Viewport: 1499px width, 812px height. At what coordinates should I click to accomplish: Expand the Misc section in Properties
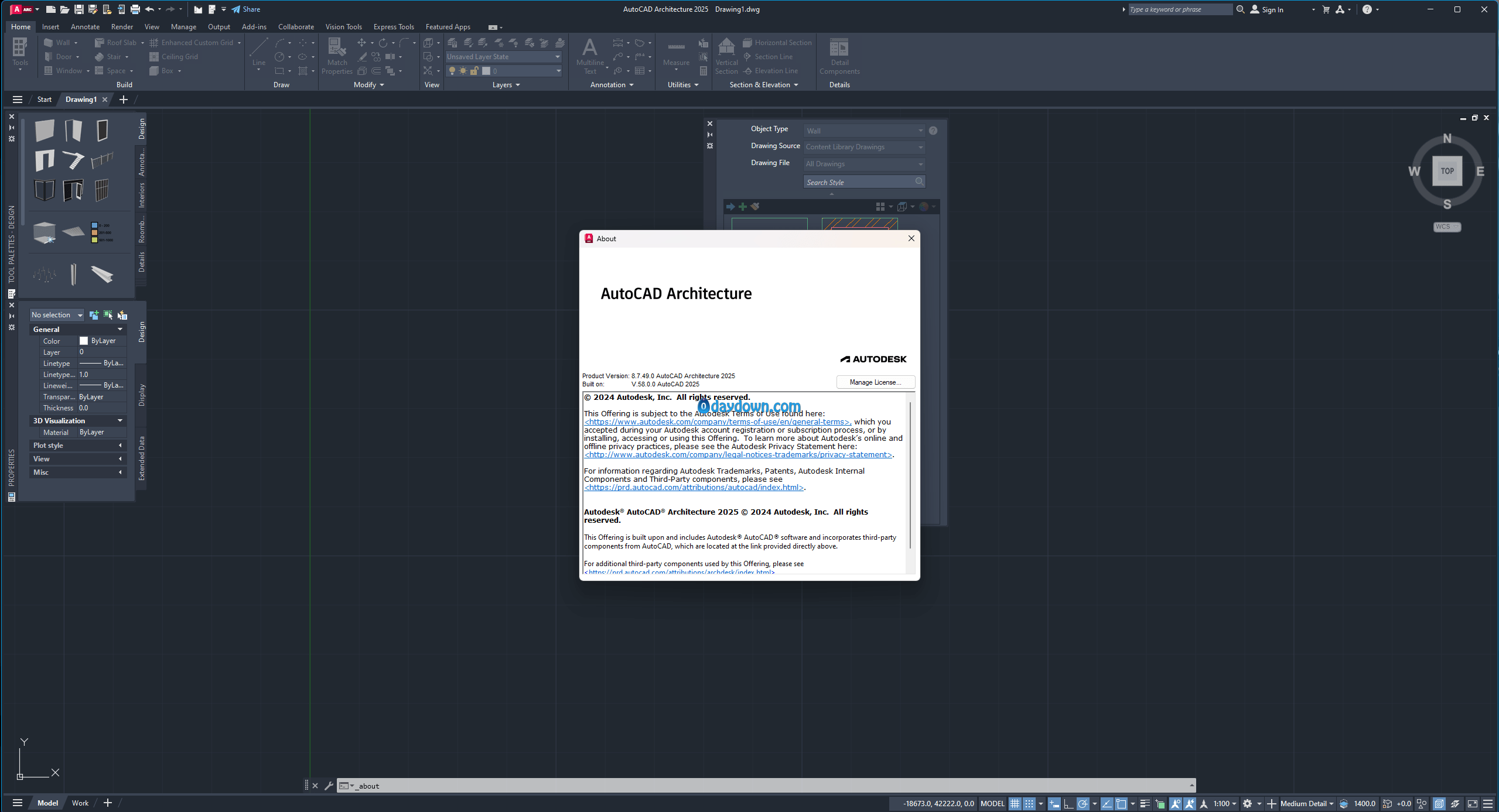pos(78,472)
